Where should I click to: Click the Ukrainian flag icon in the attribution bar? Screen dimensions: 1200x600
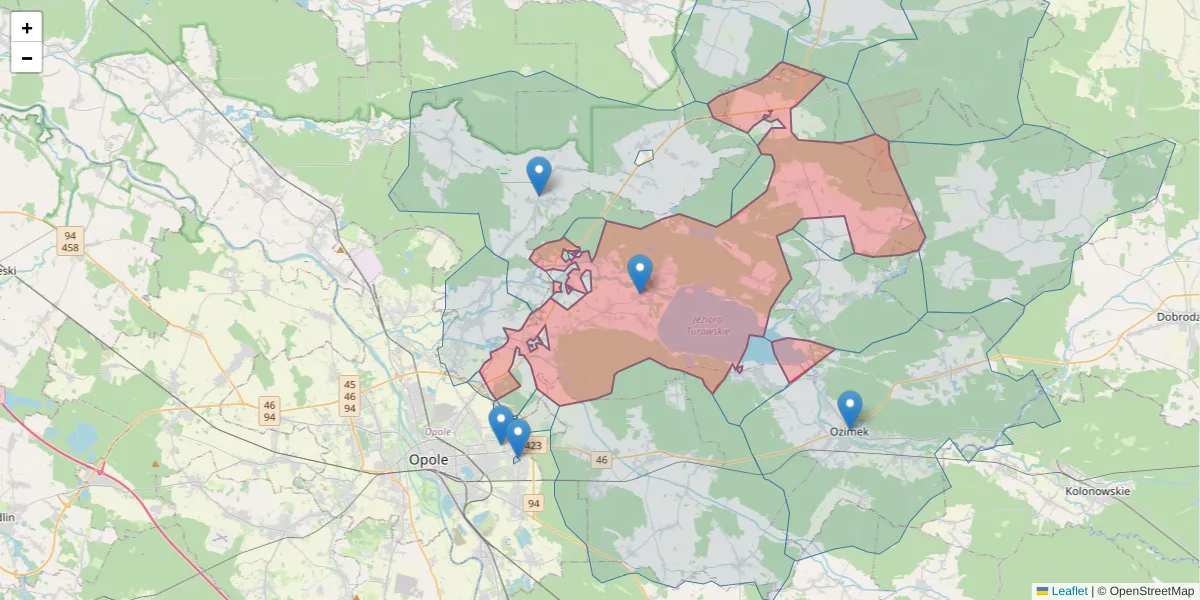click(x=1042, y=588)
